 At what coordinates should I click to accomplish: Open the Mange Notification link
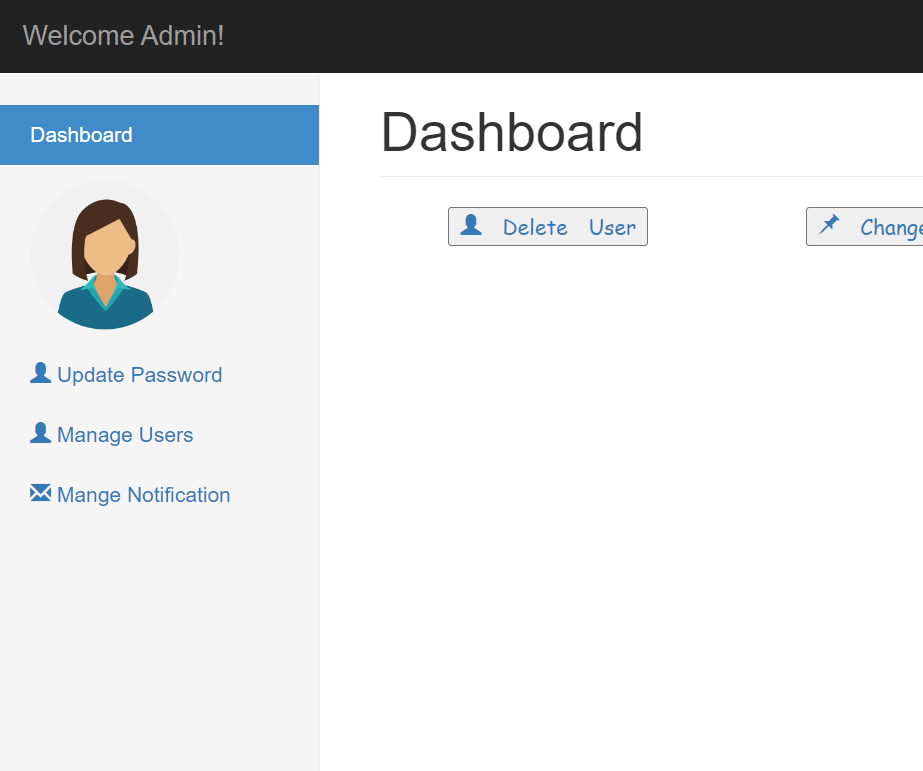point(143,495)
